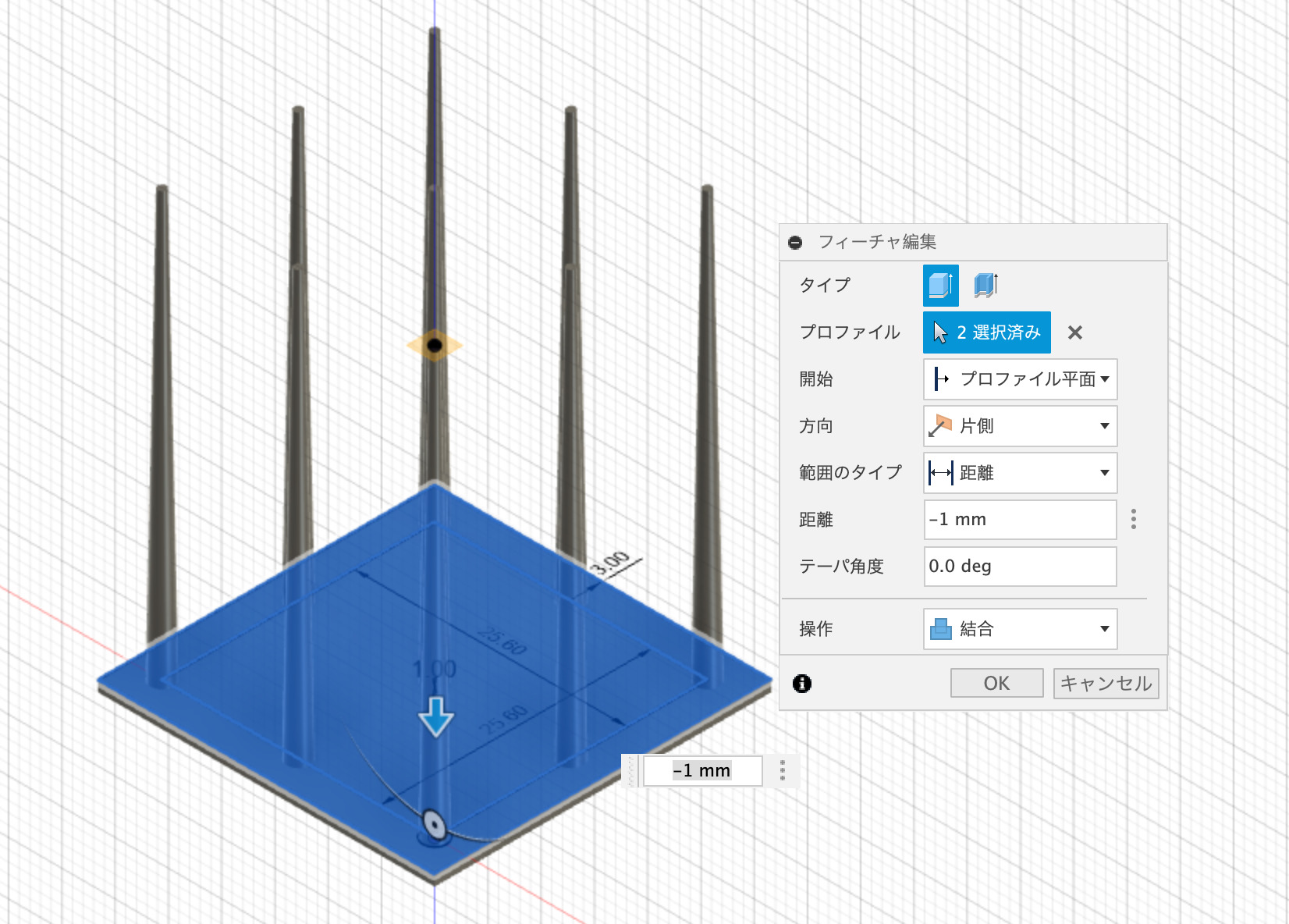Viewport: 1289px width, 924px height.
Task: Click the 範囲のタイプ label
Action: 850,473
